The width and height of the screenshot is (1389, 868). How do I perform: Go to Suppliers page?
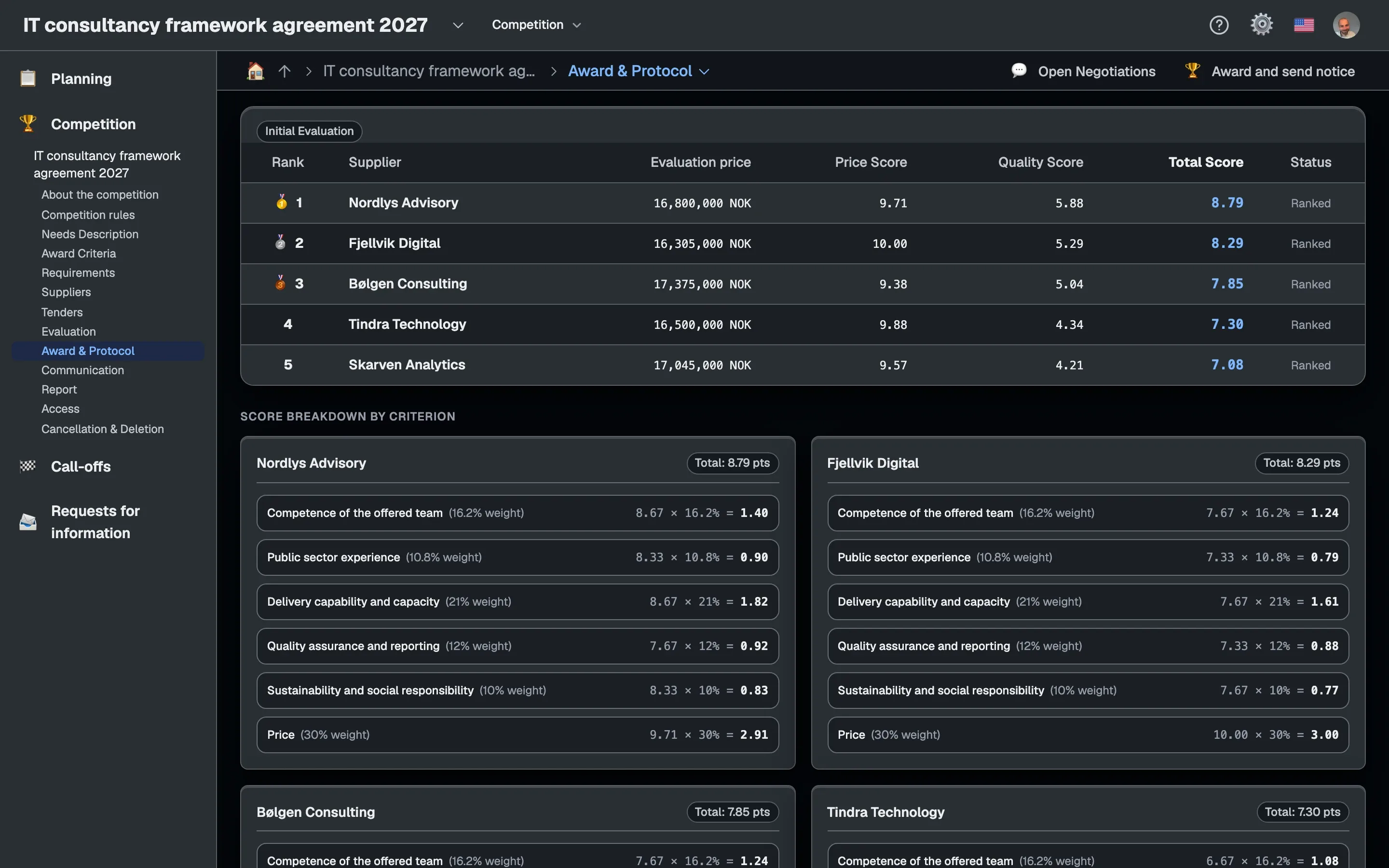click(66, 292)
